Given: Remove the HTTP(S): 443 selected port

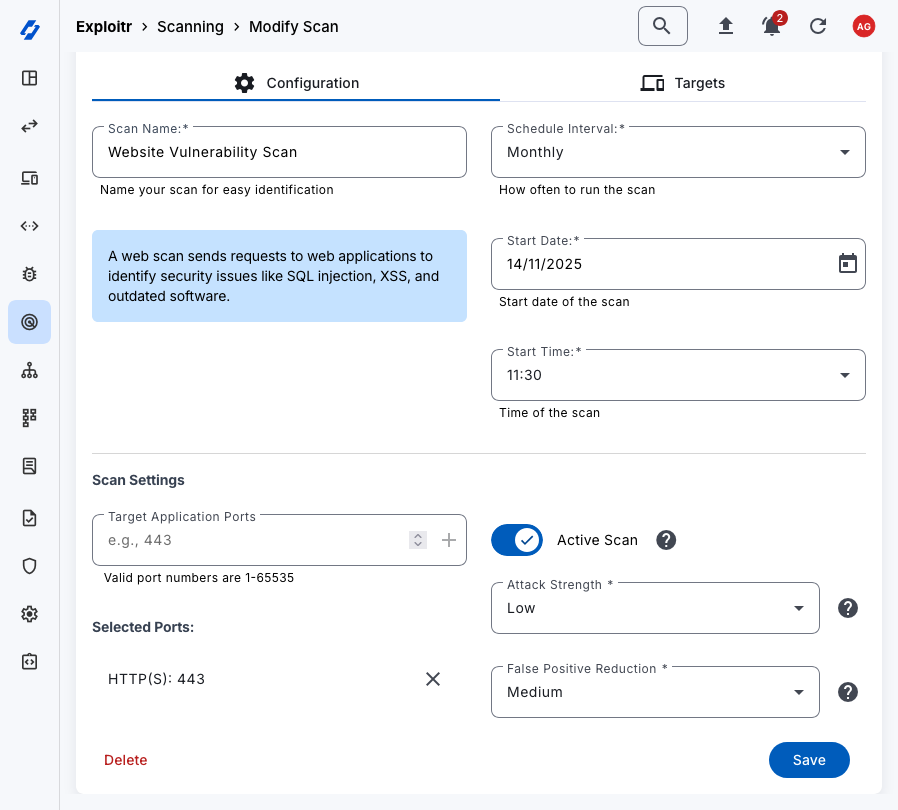Looking at the screenshot, I should (433, 679).
